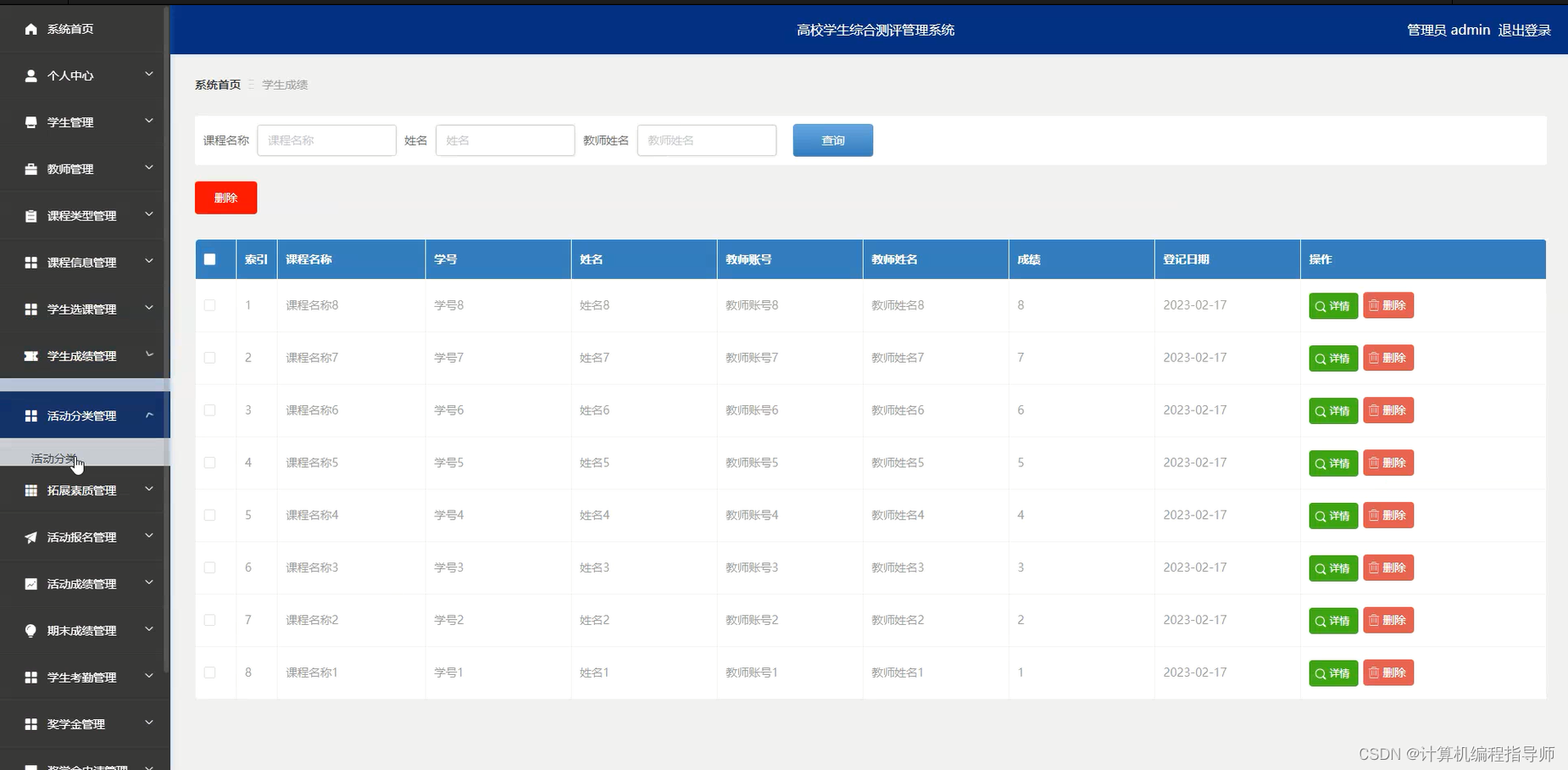Click the red batch 删除 button above table

click(x=225, y=198)
